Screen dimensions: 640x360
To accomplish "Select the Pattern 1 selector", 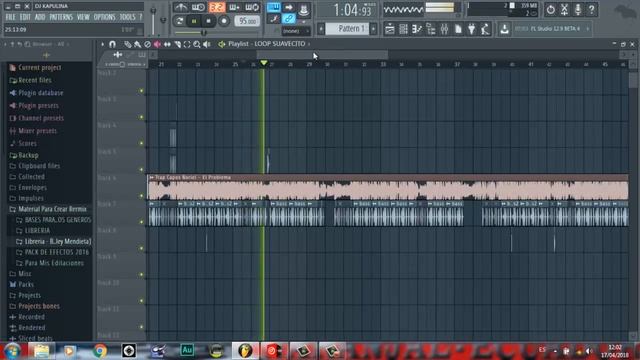I will [348, 29].
